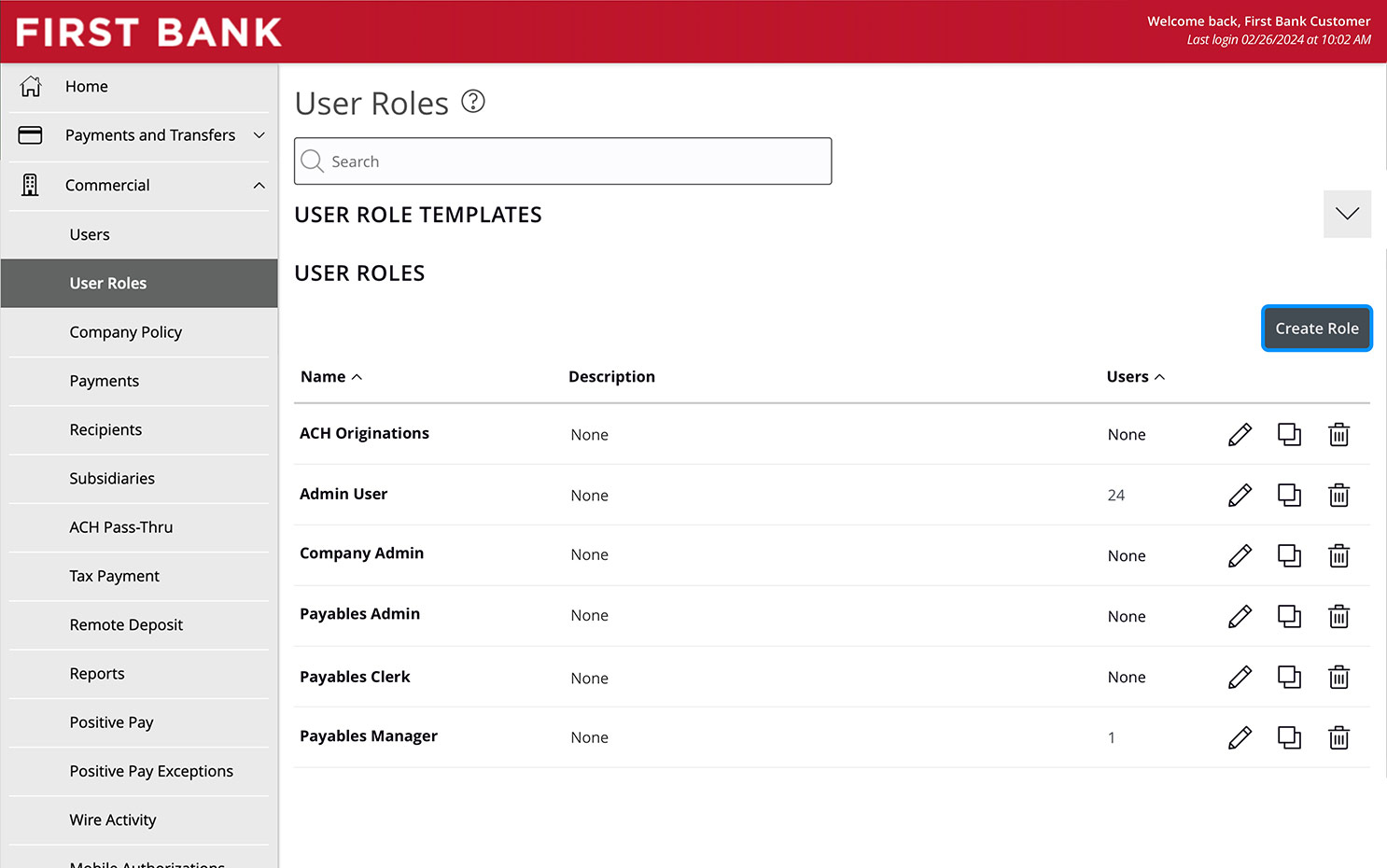The image size is (1387, 868).
Task: Delete the ACH Originations role
Action: coord(1338,435)
